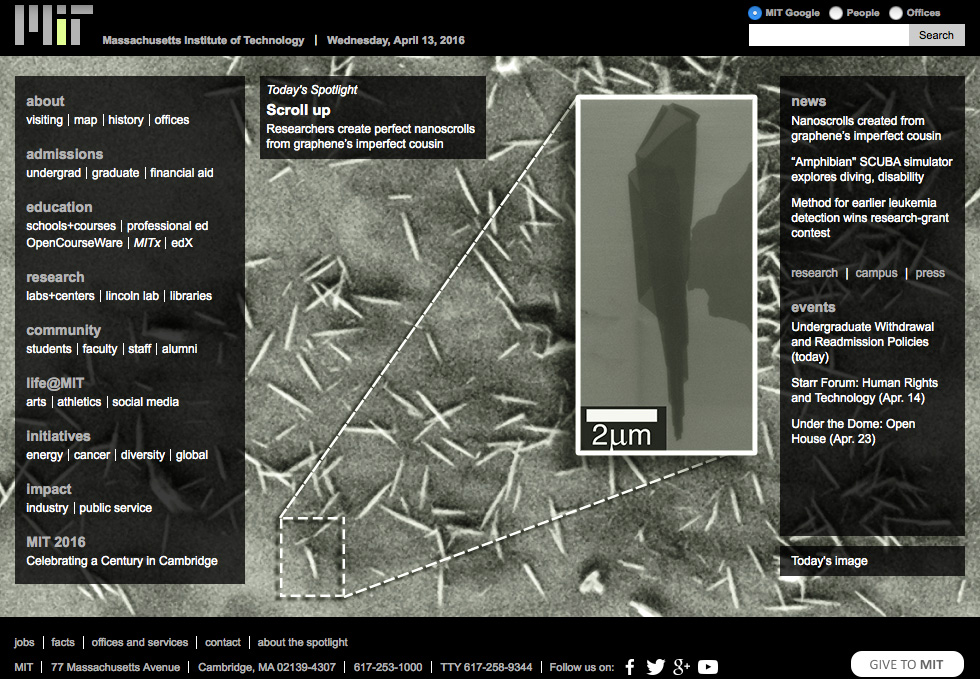Open the 'staff' link
The width and height of the screenshot is (980, 679).
point(139,349)
